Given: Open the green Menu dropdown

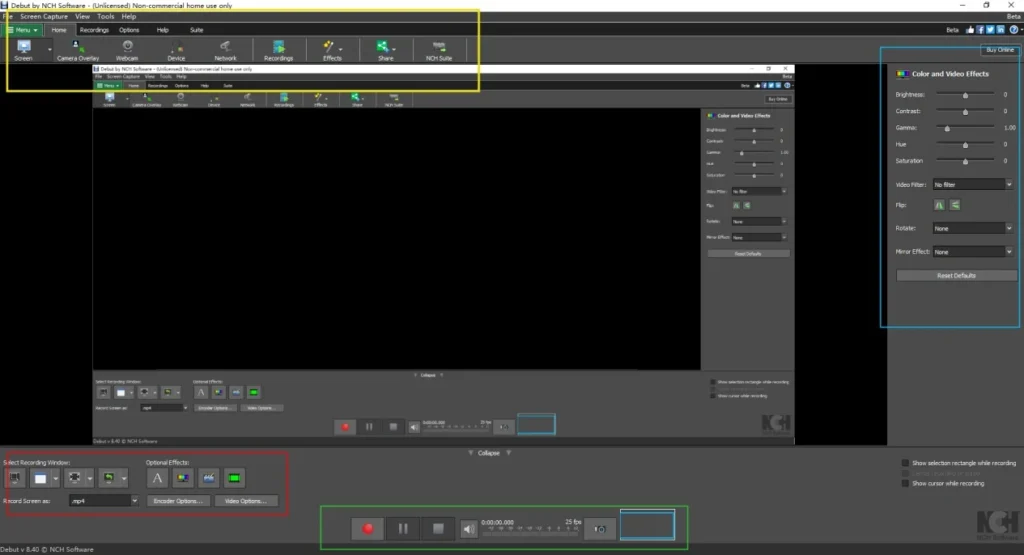Looking at the screenshot, I should pos(23,30).
